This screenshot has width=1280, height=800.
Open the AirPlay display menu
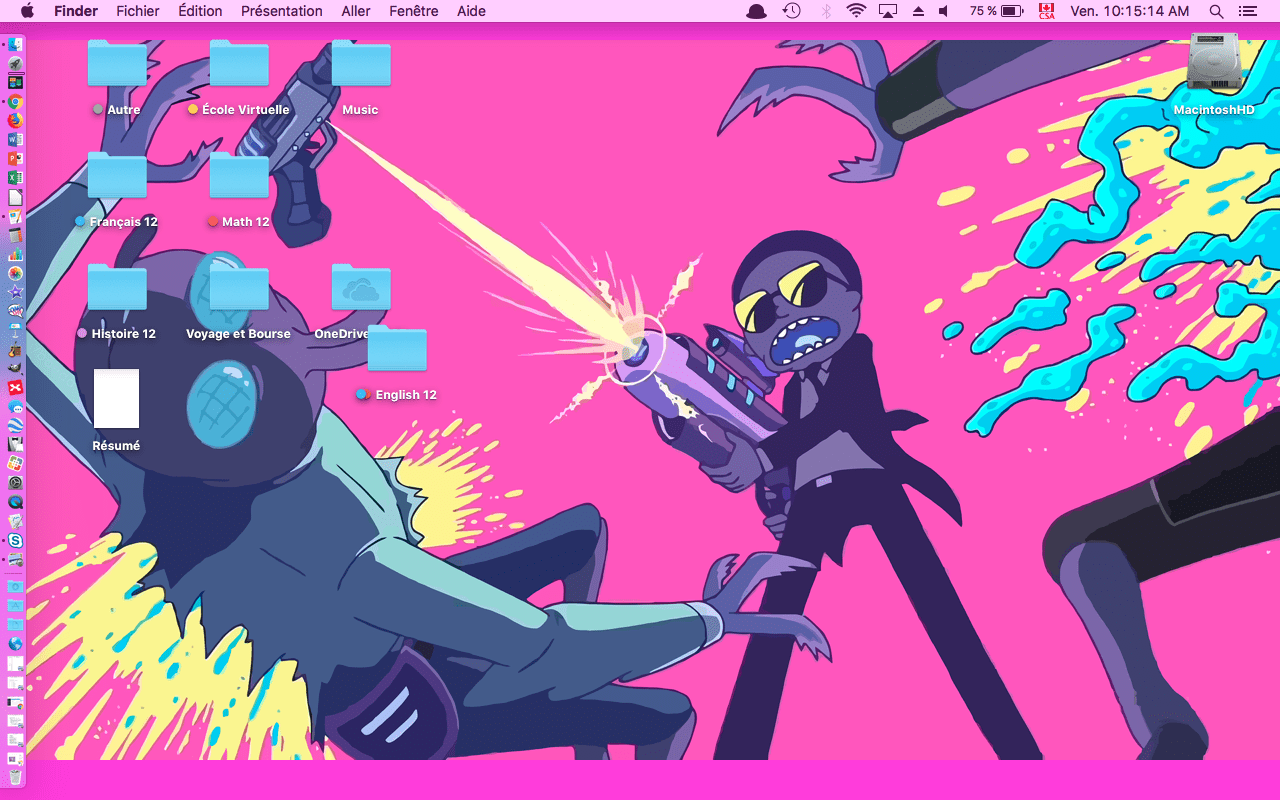pyautogui.click(x=888, y=11)
